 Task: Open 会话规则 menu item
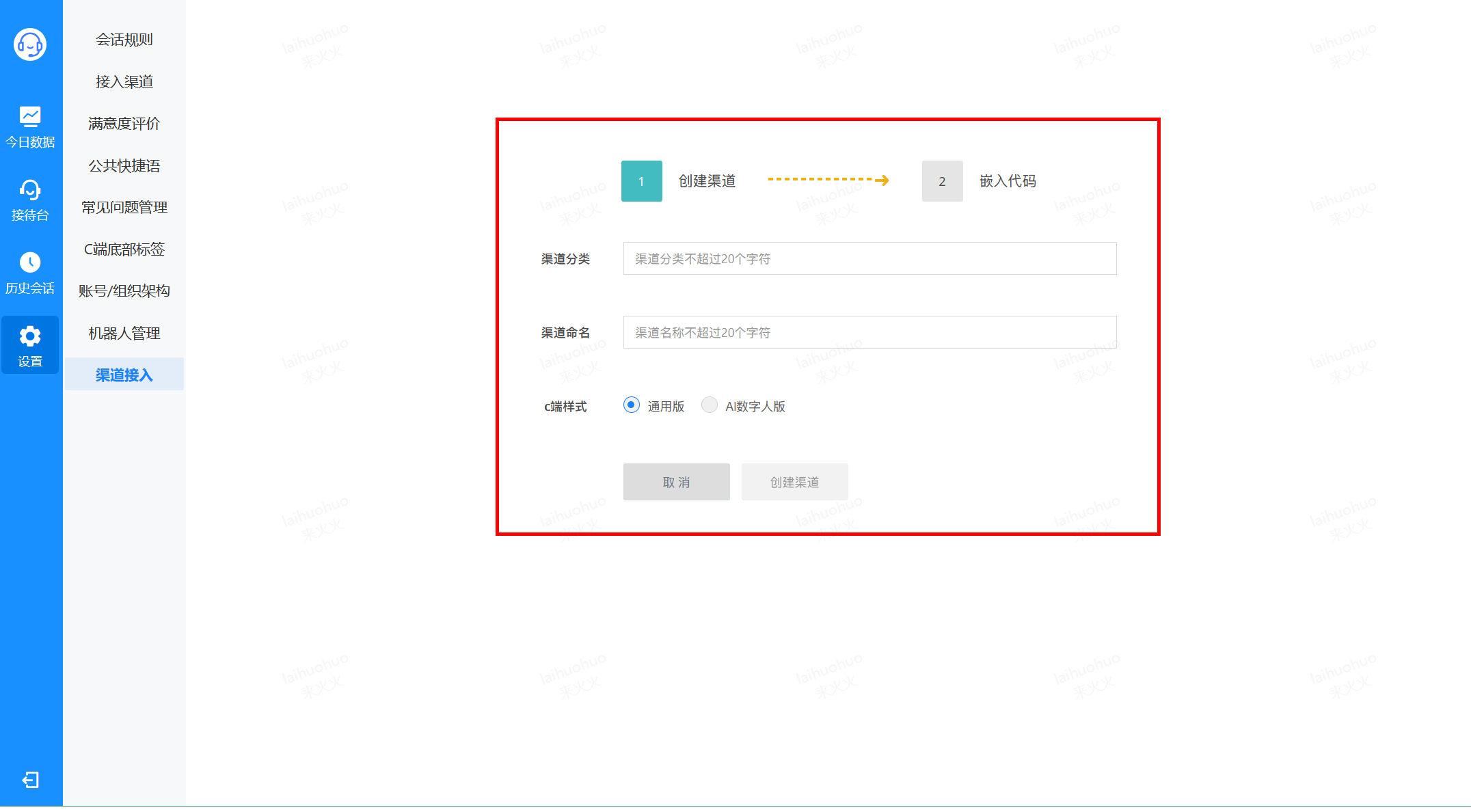[x=124, y=40]
